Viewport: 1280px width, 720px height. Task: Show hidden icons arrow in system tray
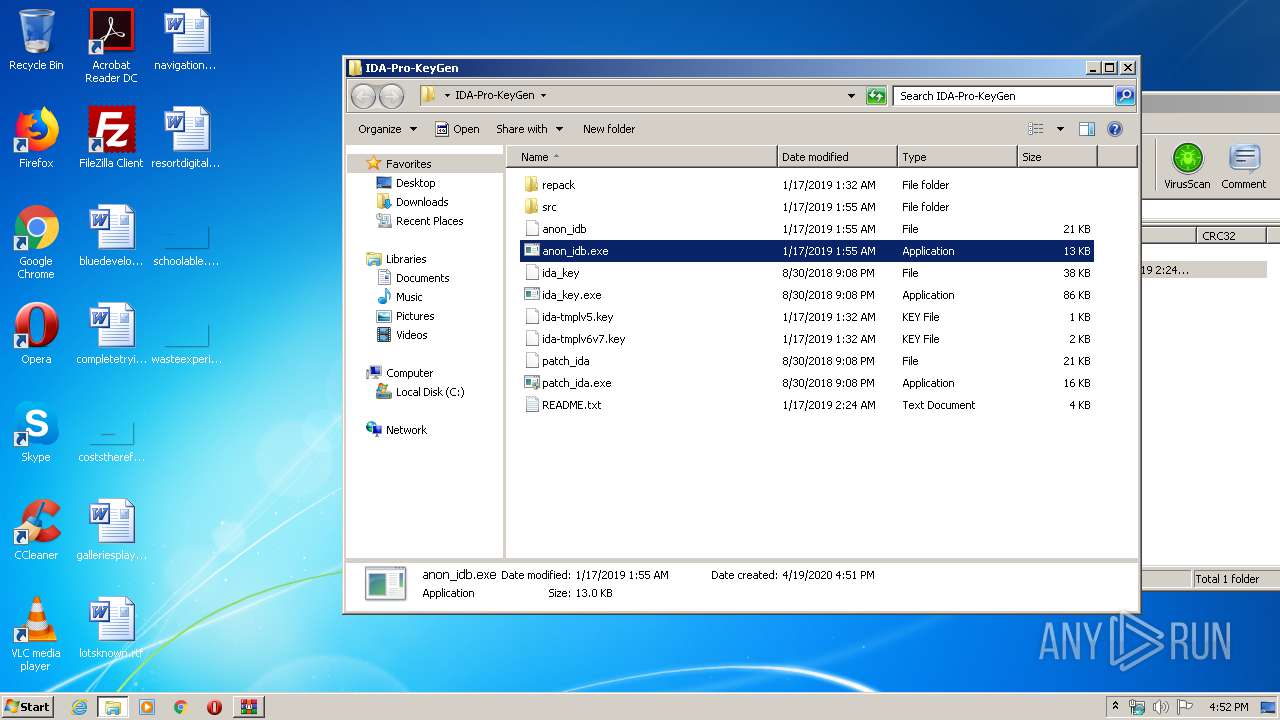[1115, 707]
